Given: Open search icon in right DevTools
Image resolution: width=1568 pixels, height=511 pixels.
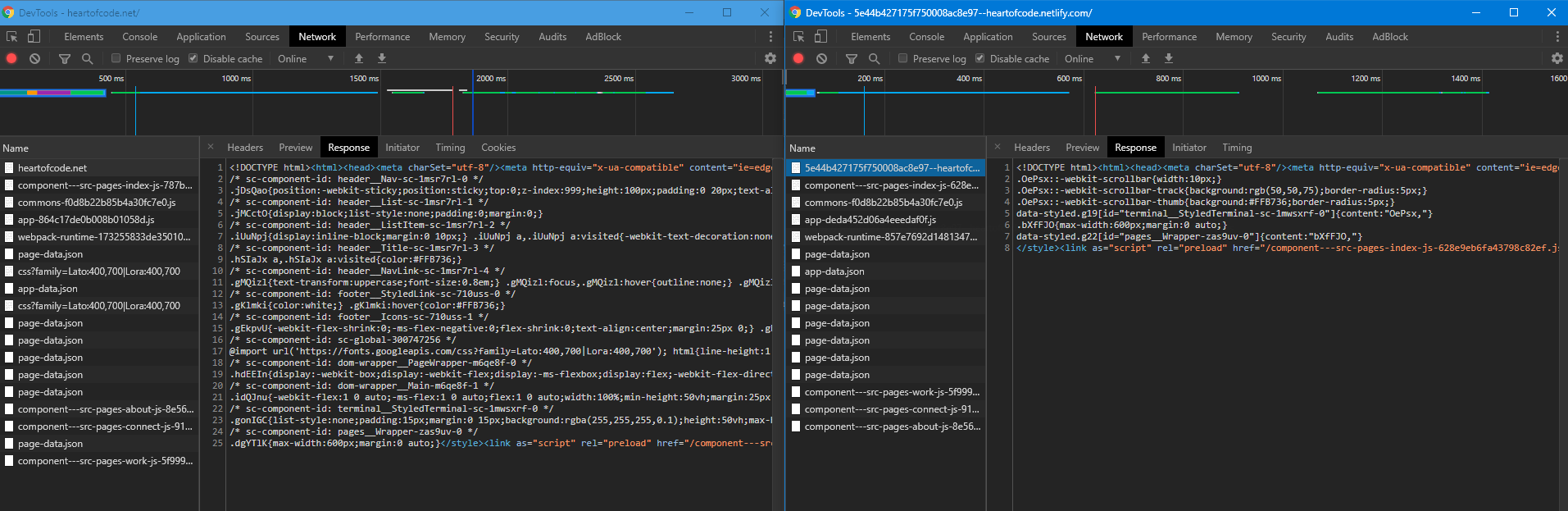Looking at the screenshot, I should (x=875, y=58).
